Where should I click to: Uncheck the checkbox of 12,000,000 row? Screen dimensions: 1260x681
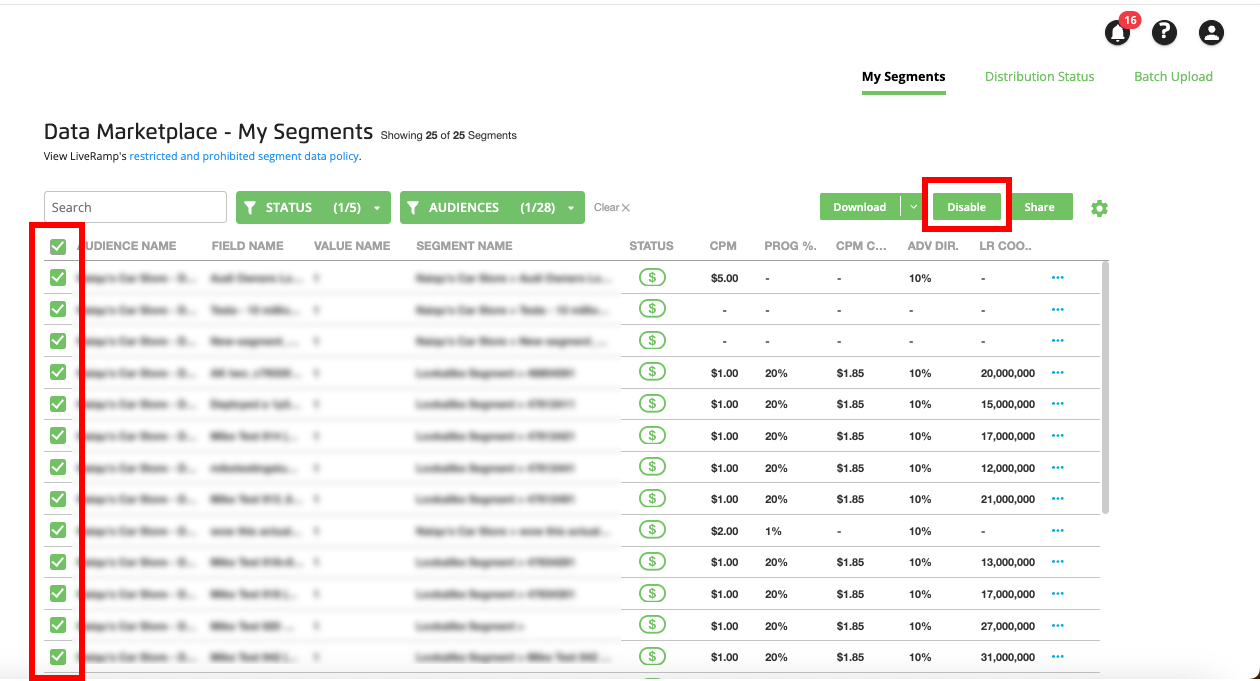click(58, 467)
